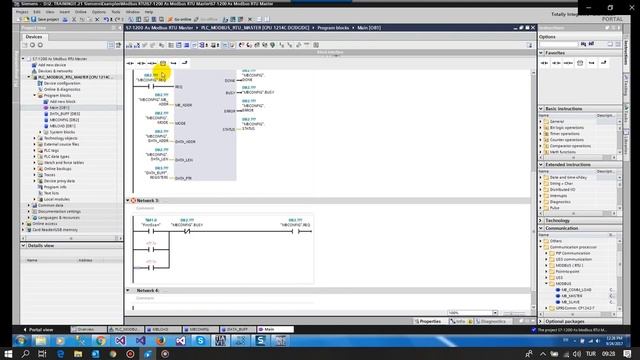640x360 pixels.
Task: Click the Undo icon in the main toolbar
Action: click(x=106, y=19)
